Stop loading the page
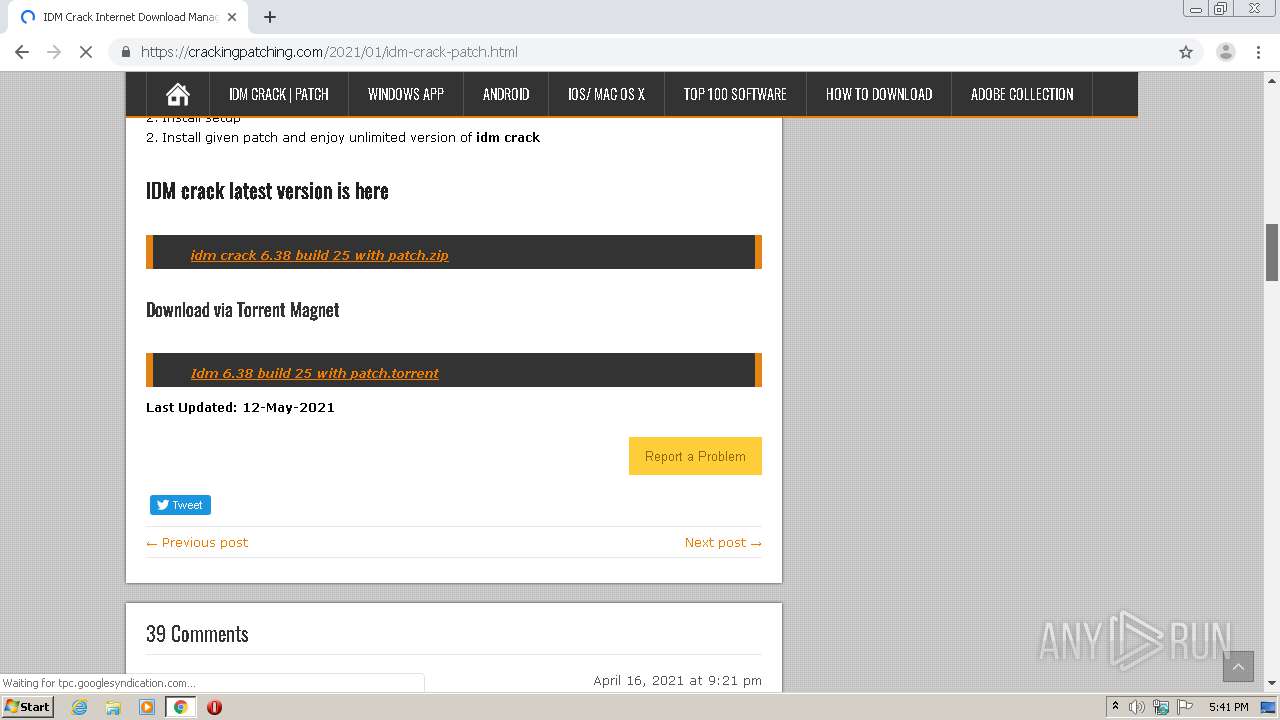This screenshot has height=720, width=1280. 86,52
